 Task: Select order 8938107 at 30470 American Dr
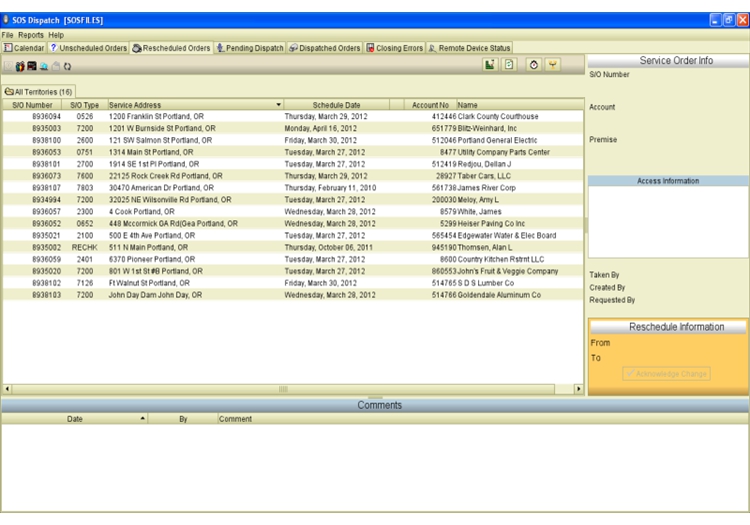tap(293, 188)
